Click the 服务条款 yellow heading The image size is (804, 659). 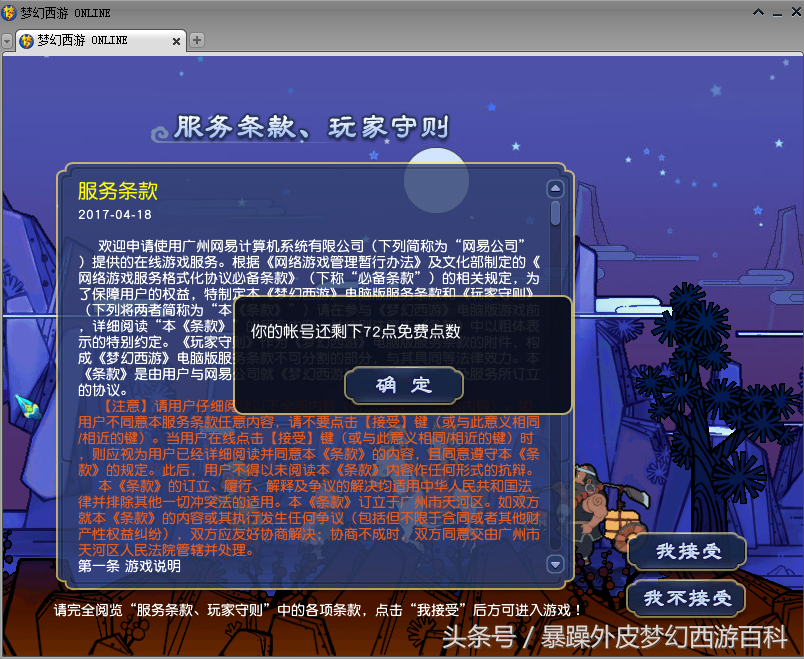[x=118, y=191]
